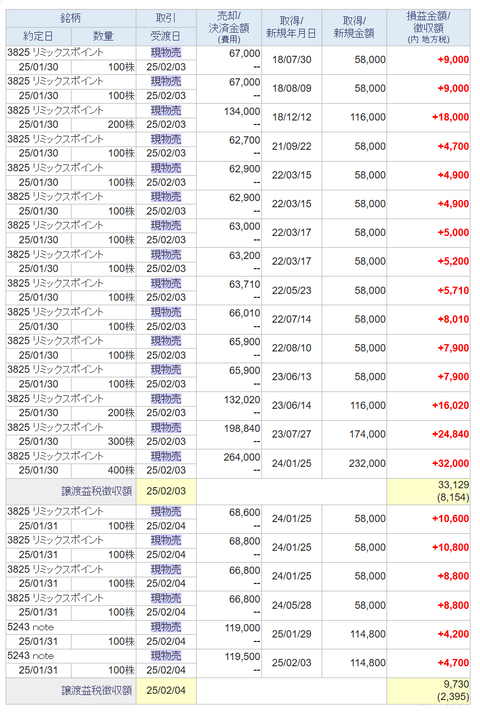The image size is (480, 713).
Task: Select the sale amount 119,500
Action: (x=242, y=657)
